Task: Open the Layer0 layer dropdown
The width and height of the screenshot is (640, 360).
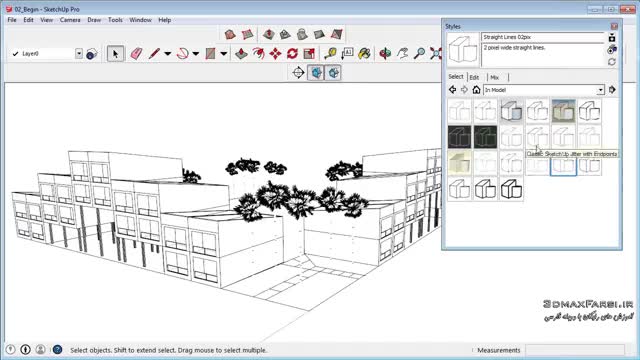Action: coord(79,53)
